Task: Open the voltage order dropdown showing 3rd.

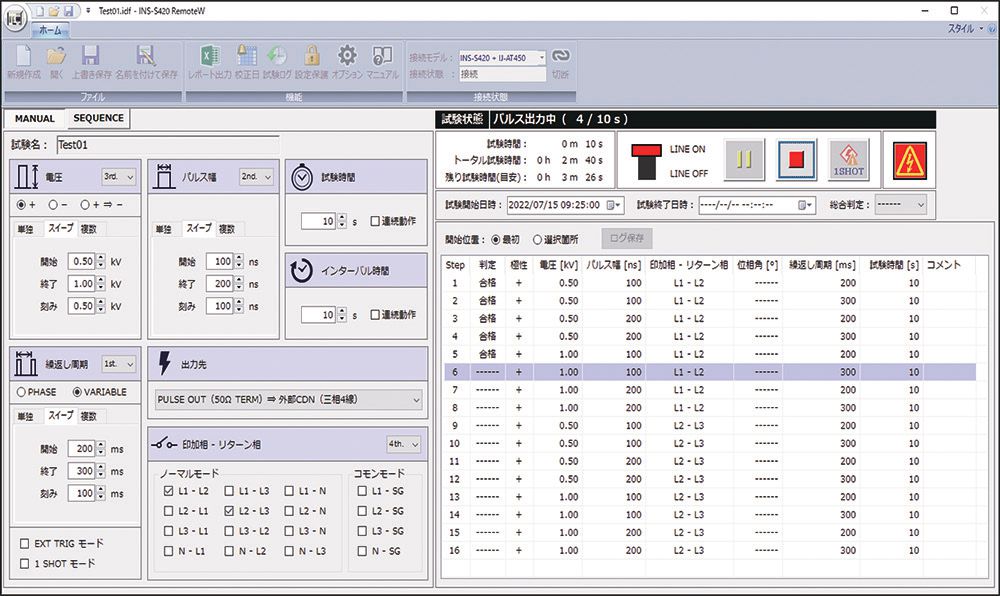Action: [x=119, y=177]
